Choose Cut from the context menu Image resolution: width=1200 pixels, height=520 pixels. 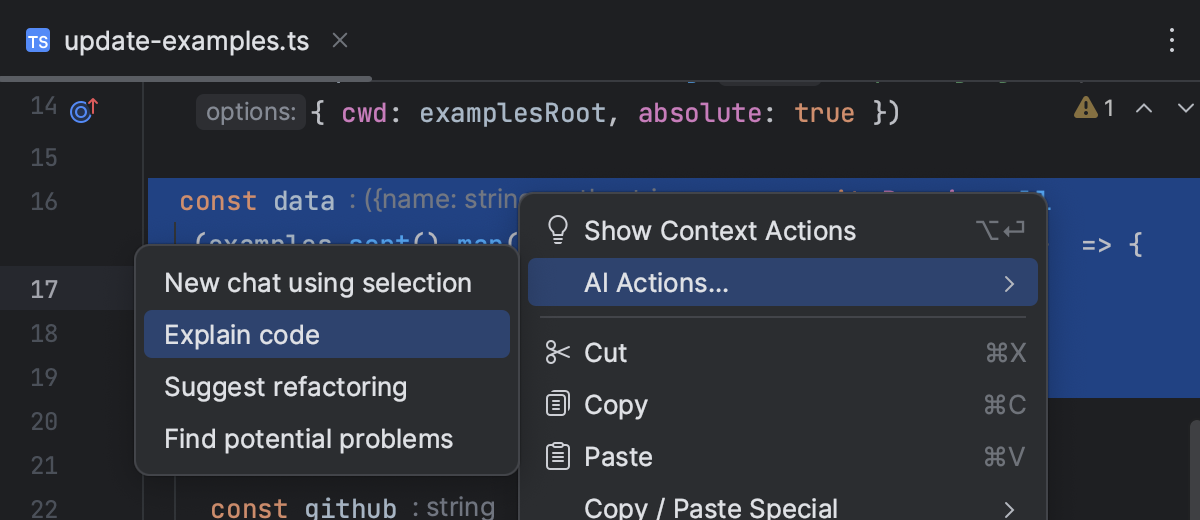click(x=783, y=353)
